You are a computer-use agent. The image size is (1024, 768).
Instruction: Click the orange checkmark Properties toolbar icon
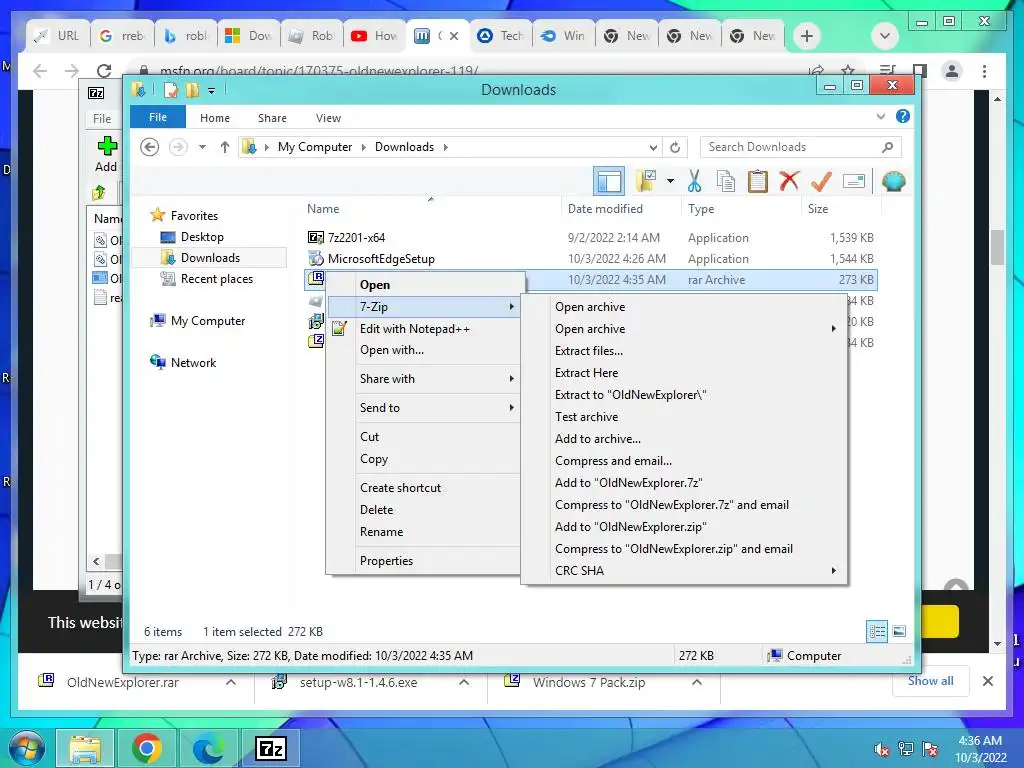[821, 181]
